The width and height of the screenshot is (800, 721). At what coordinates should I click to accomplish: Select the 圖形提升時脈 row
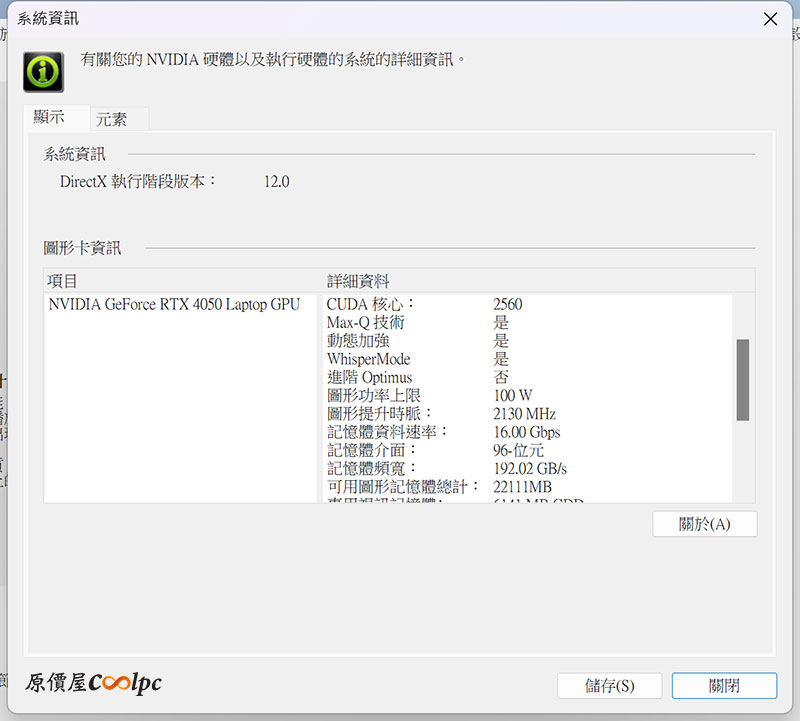click(x=528, y=414)
